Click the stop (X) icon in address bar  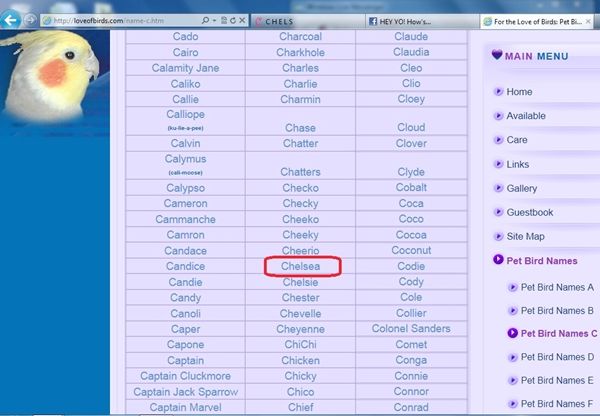tap(243, 20)
